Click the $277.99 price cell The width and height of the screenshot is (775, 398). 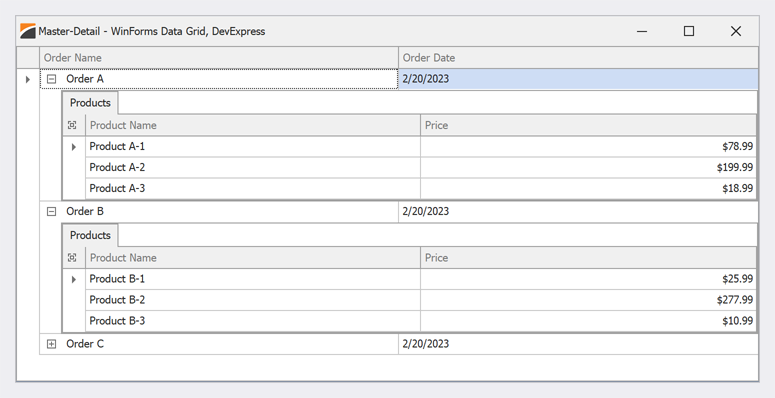click(588, 300)
